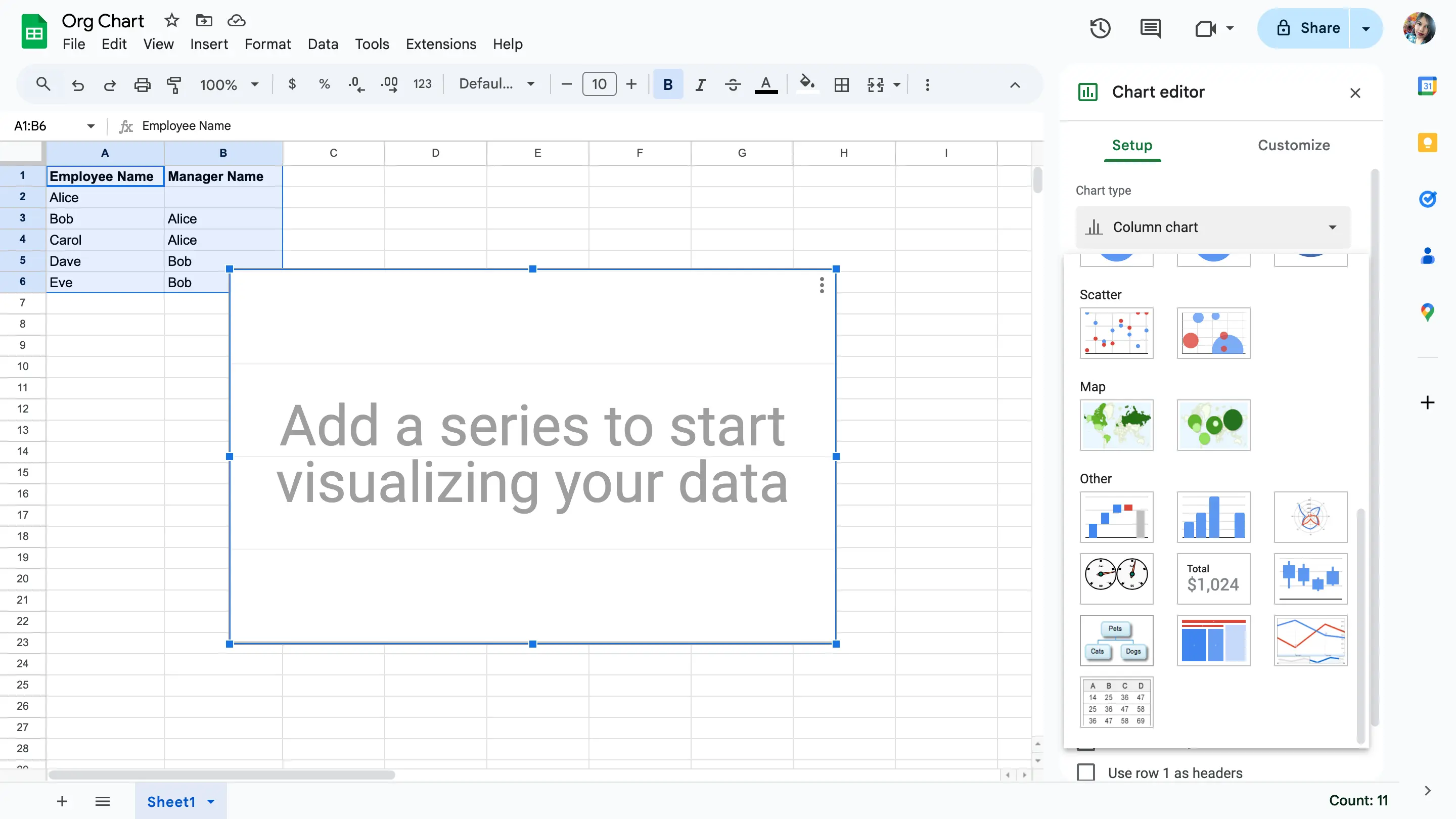1456x819 pixels.
Task: Click the italic formatting icon
Action: click(x=700, y=85)
